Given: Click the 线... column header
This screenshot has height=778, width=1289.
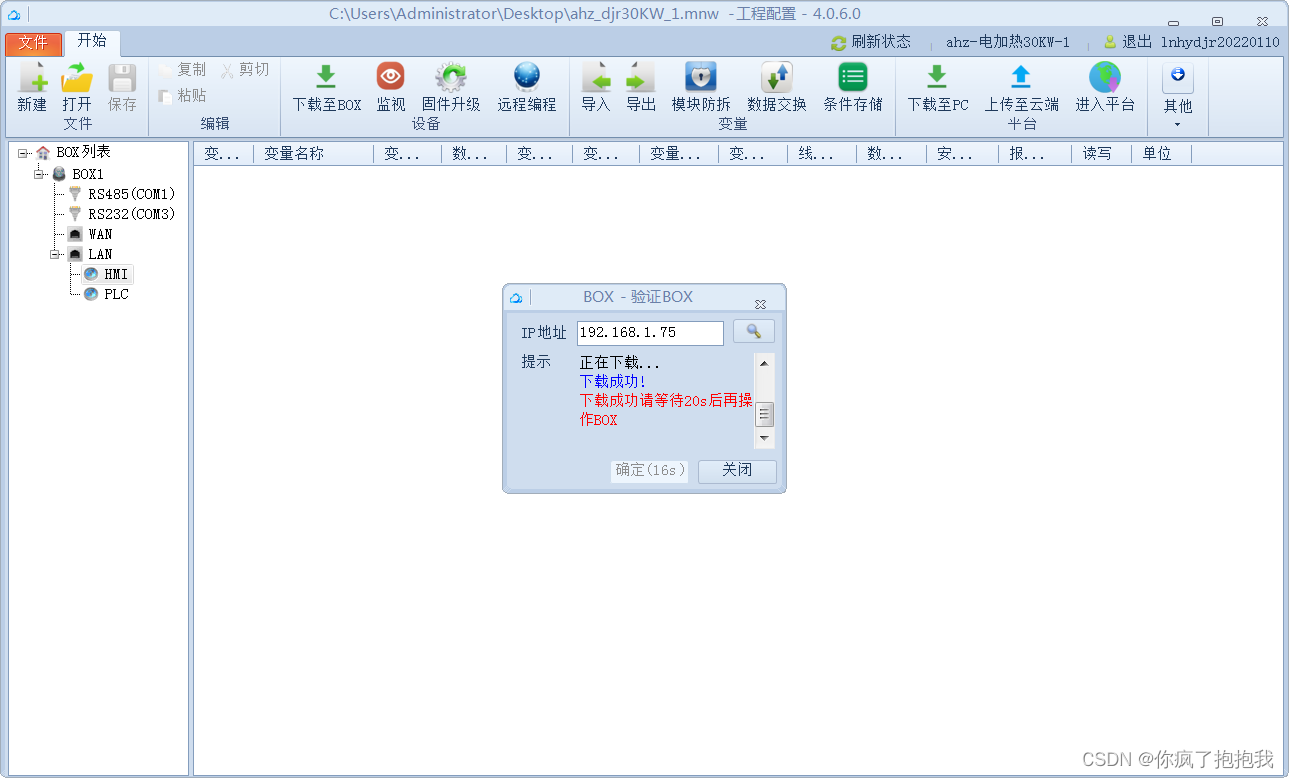Looking at the screenshot, I should [x=822, y=154].
